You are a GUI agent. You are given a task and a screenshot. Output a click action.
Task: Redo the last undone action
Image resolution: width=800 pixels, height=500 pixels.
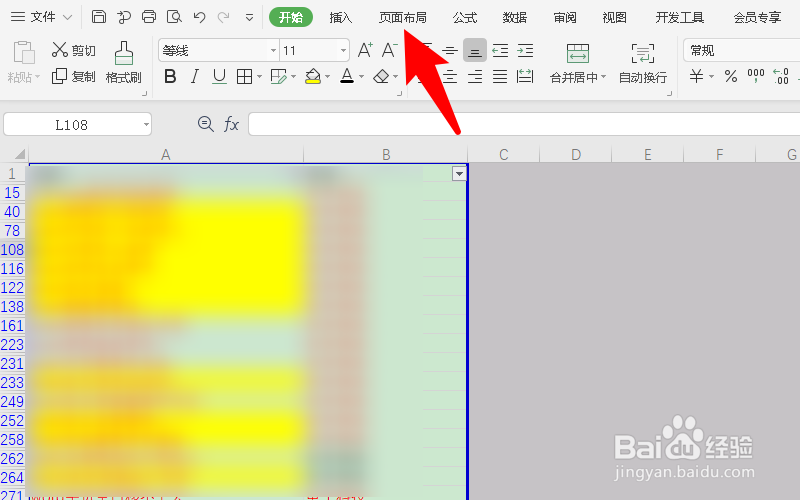[223, 17]
